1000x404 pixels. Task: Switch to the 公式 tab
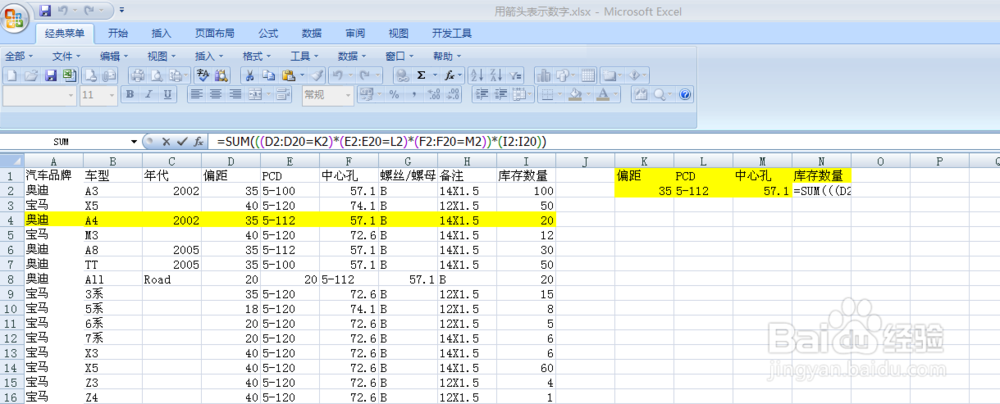268,33
